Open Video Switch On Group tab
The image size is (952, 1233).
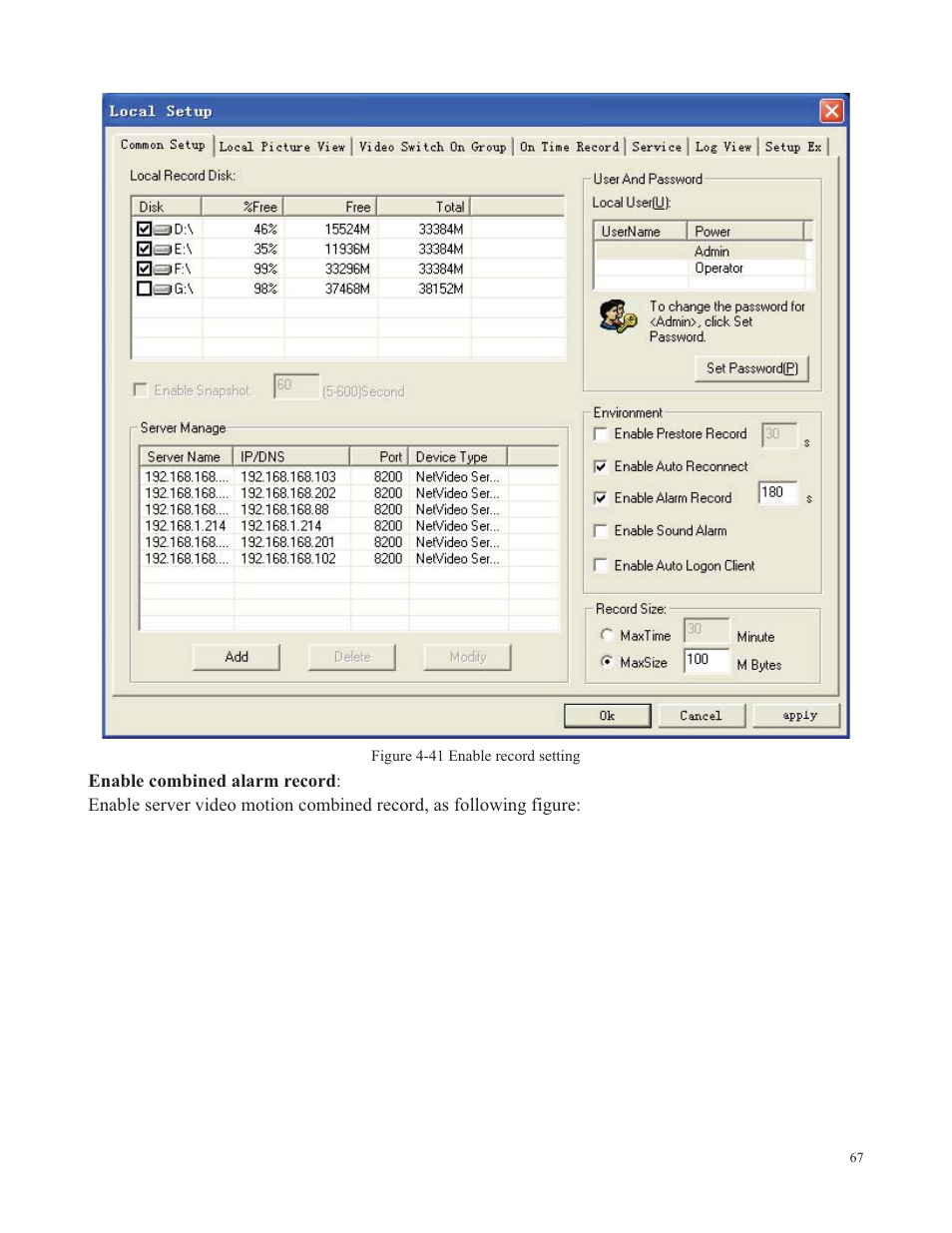(x=432, y=148)
